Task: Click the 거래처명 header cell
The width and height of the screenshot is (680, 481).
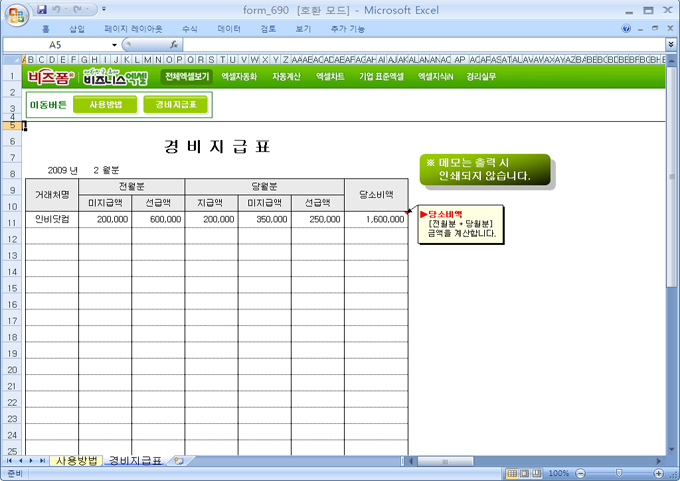Action: click(52, 194)
